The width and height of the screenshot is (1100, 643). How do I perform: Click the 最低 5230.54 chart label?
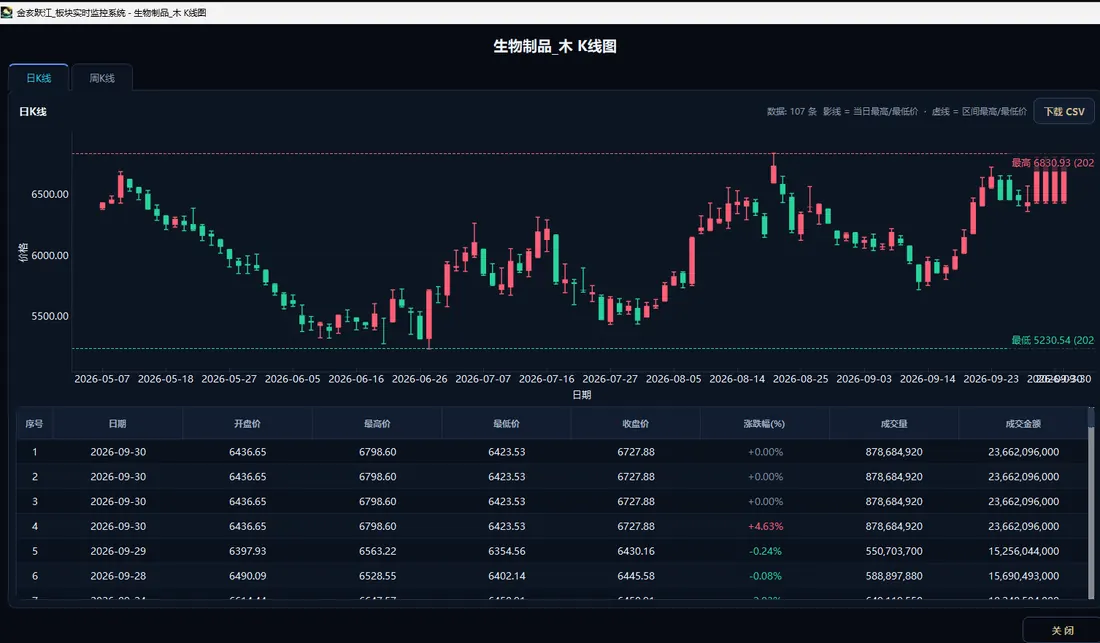pos(1052,340)
